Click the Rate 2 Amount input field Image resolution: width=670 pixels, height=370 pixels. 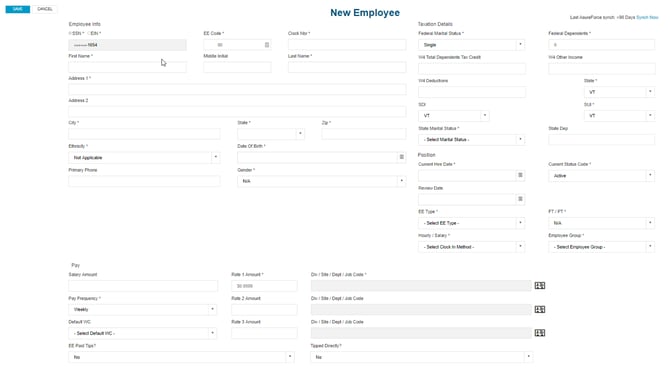pyautogui.click(x=264, y=309)
